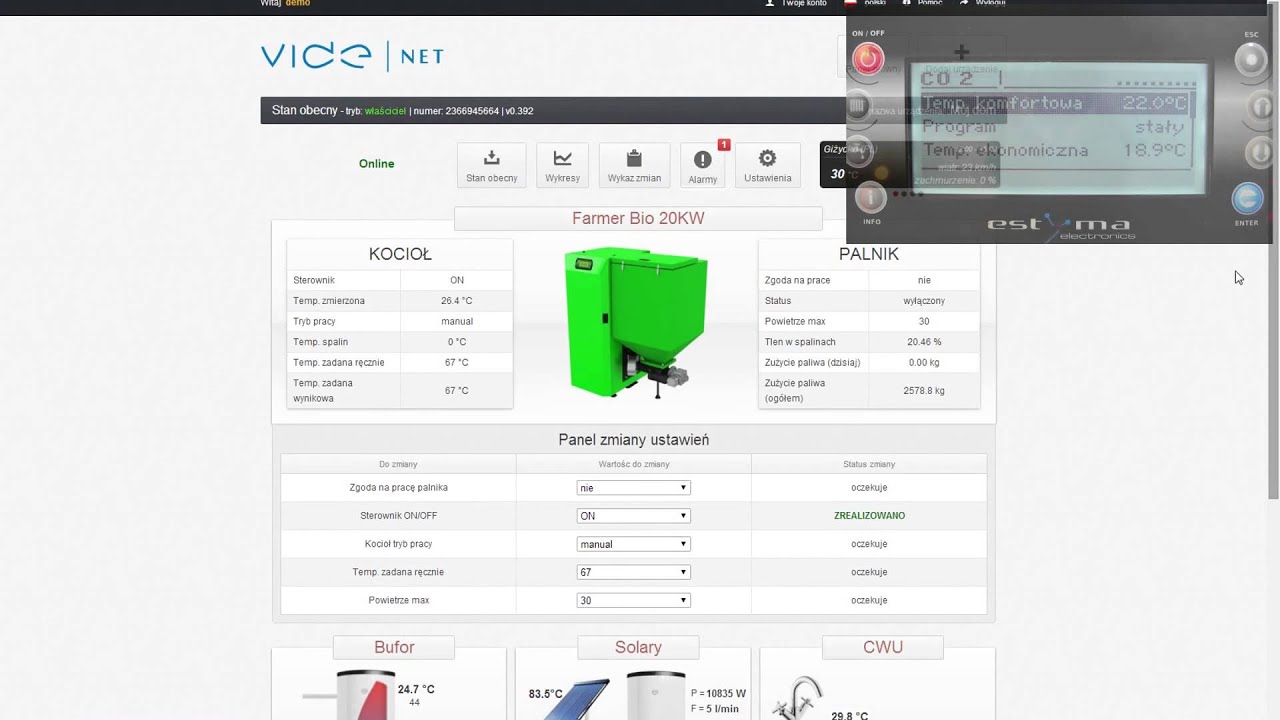Click the green Farmer Bio boiler image

(x=636, y=322)
